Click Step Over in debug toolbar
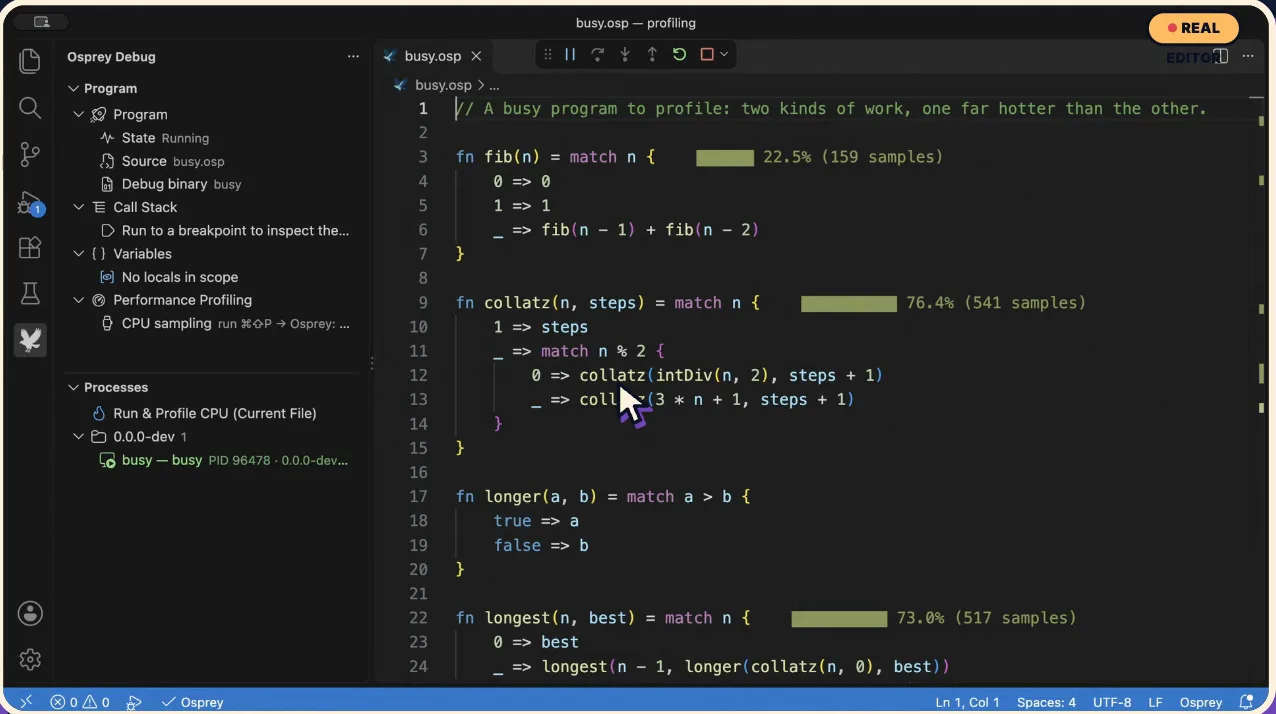The width and height of the screenshot is (1276, 714). pyautogui.click(x=597, y=55)
